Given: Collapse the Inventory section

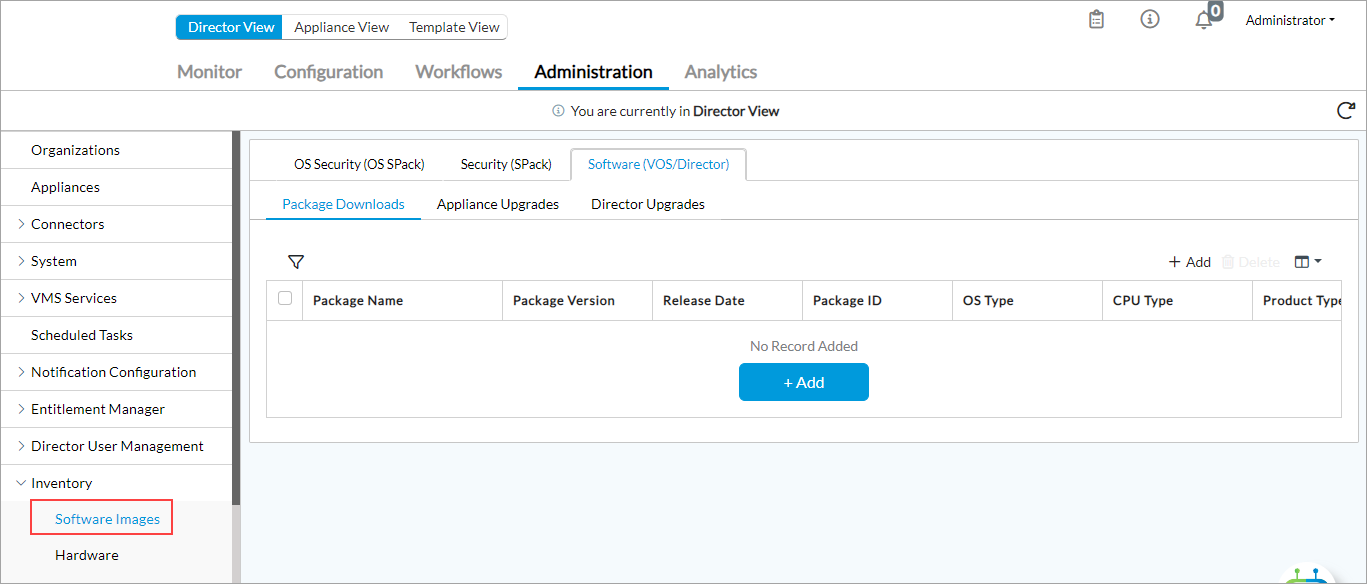Looking at the screenshot, I should coord(22,483).
